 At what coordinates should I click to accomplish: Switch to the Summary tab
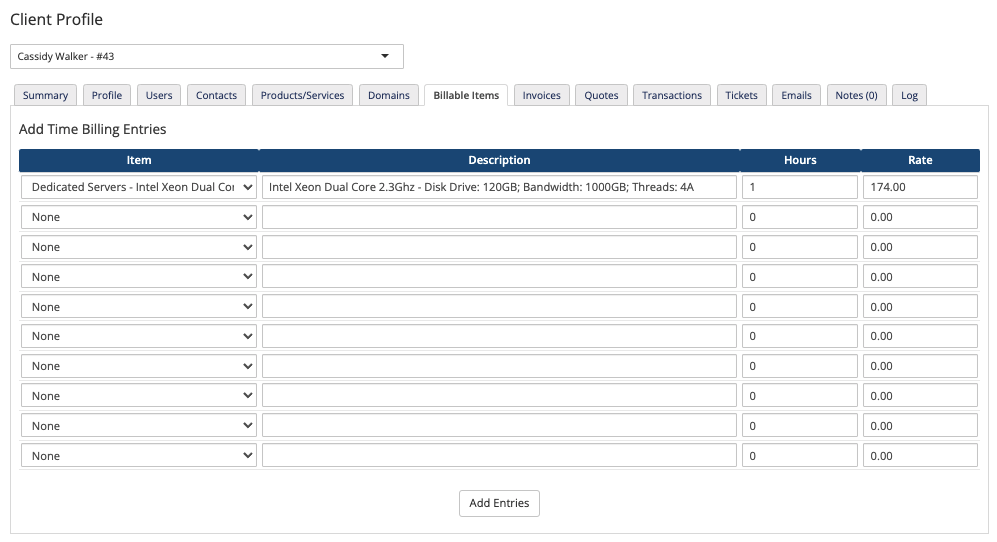click(x=45, y=95)
